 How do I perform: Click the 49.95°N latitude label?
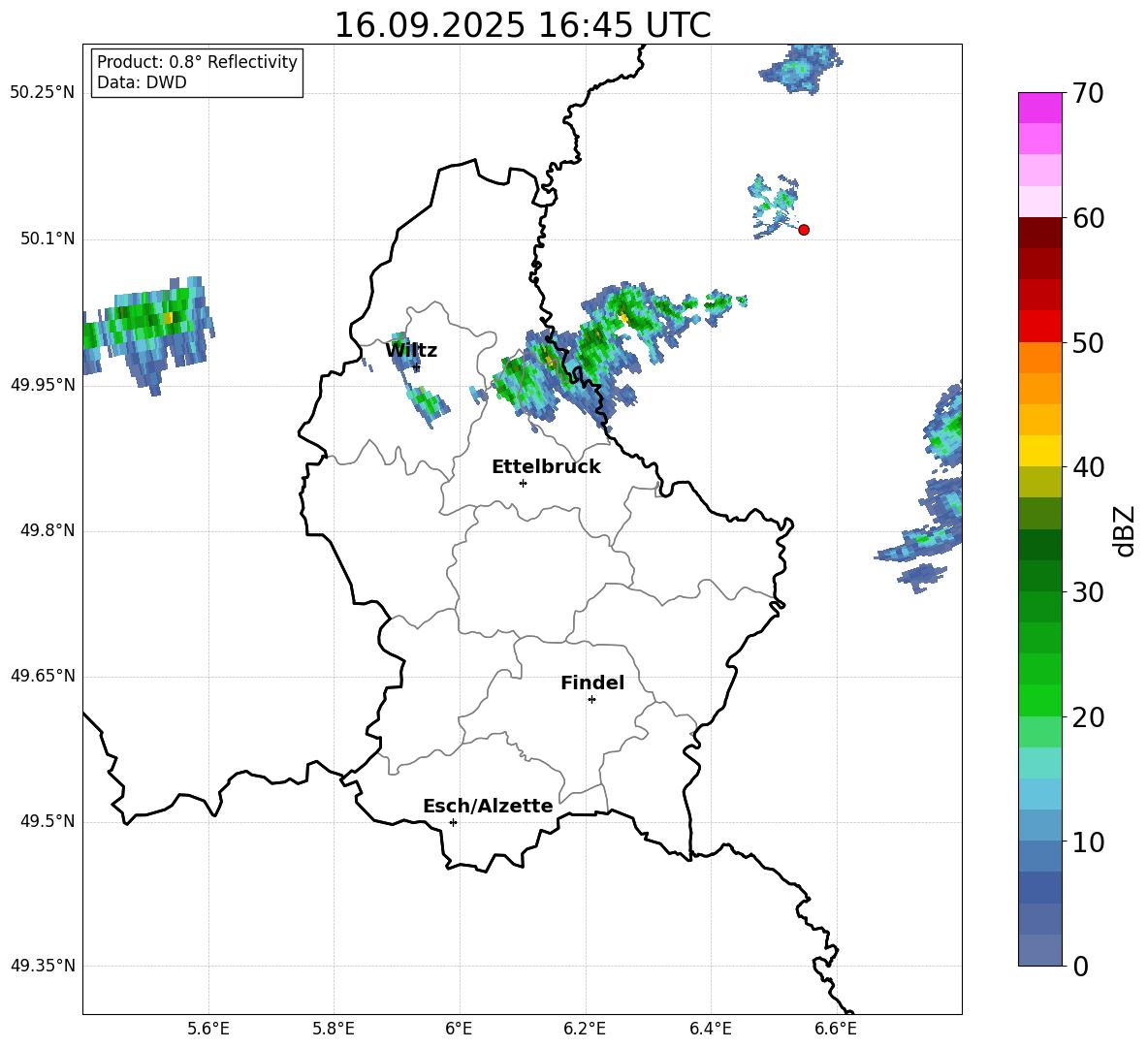[43, 385]
